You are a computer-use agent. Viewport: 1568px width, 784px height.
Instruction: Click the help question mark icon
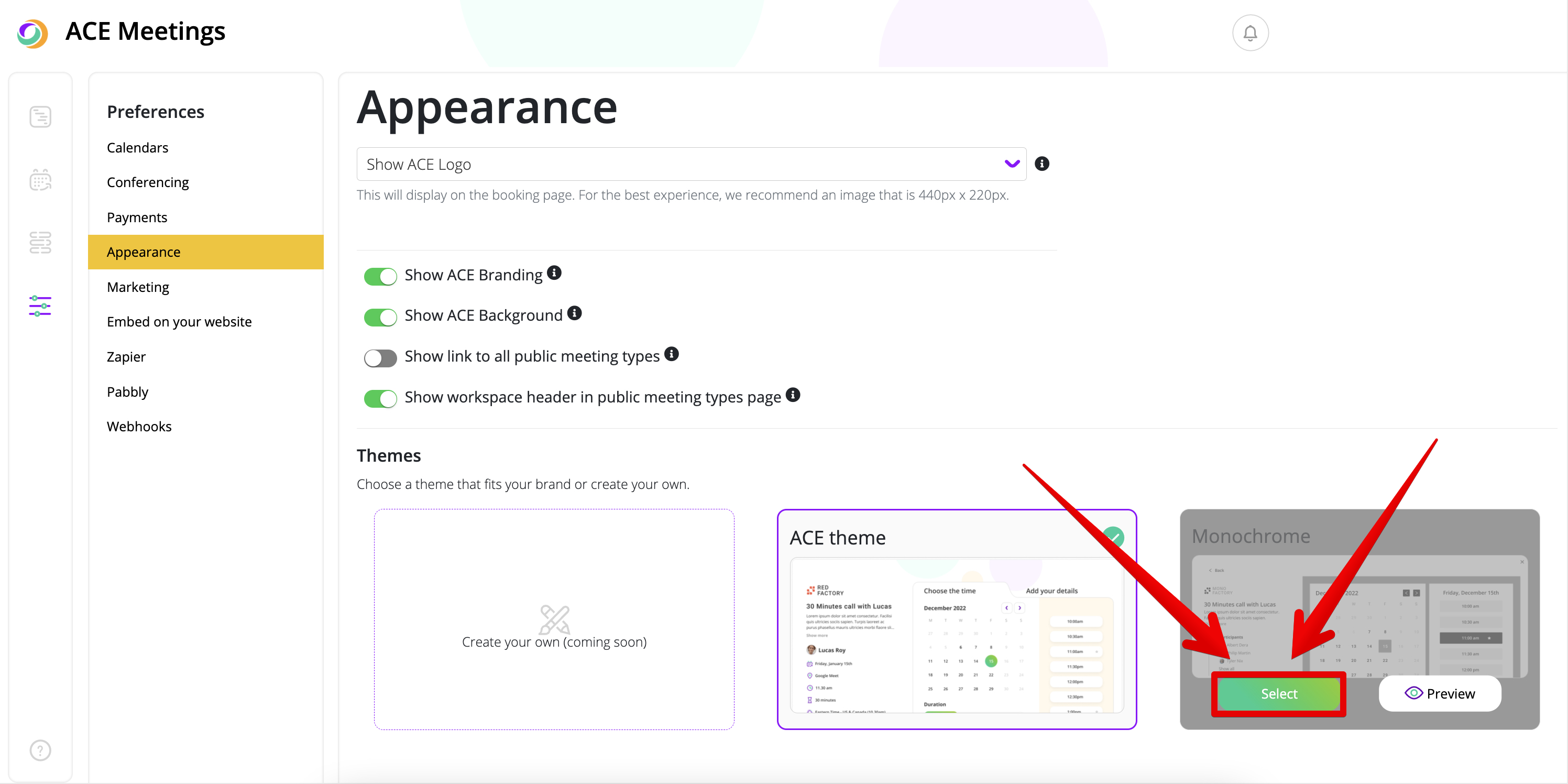40,750
